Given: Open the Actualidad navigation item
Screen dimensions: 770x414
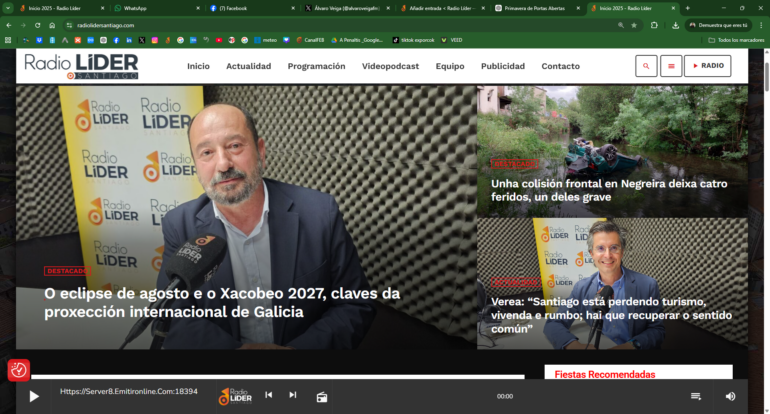Looking at the screenshot, I should [x=248, y=66].
